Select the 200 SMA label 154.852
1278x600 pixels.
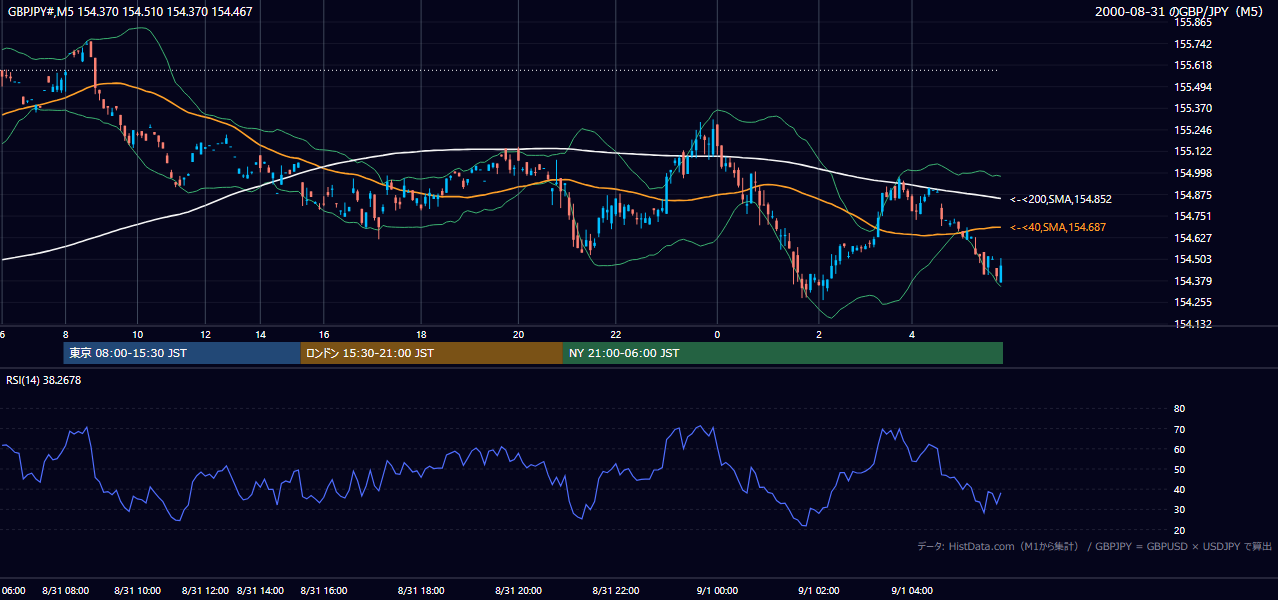[1061, 199]
